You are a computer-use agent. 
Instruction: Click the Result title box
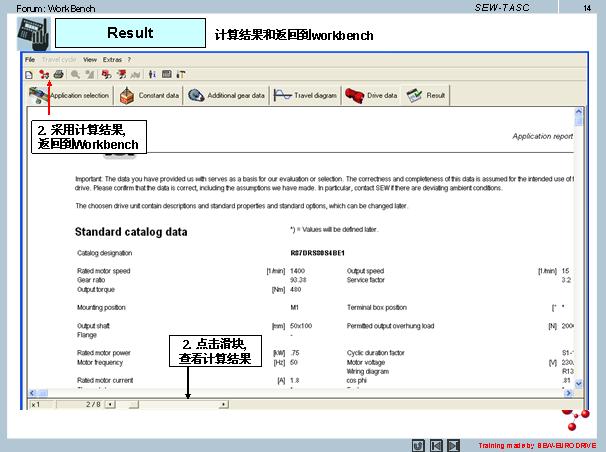coord(130,33)
